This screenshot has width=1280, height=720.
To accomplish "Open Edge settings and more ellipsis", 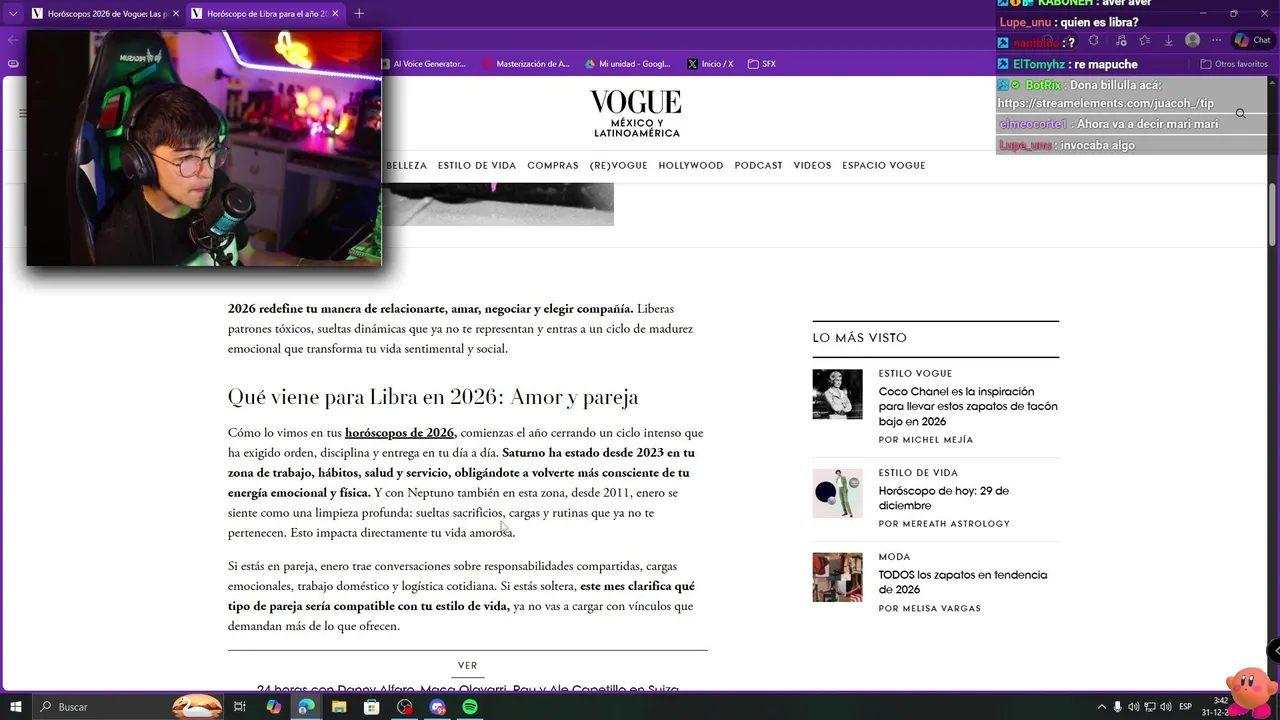I will [x=1217, y=41].
